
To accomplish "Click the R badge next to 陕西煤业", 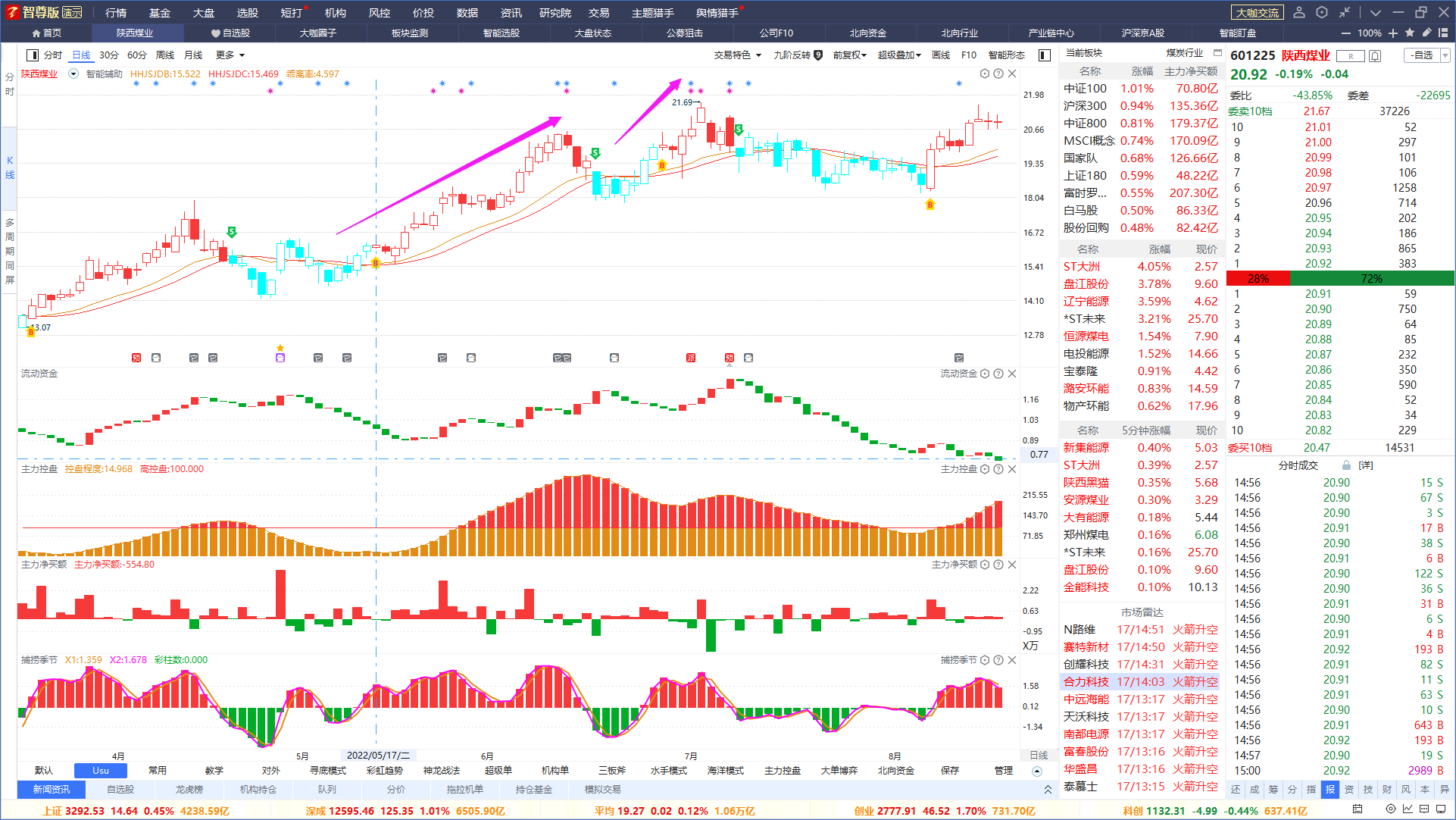I will [x=1350, y=56].
